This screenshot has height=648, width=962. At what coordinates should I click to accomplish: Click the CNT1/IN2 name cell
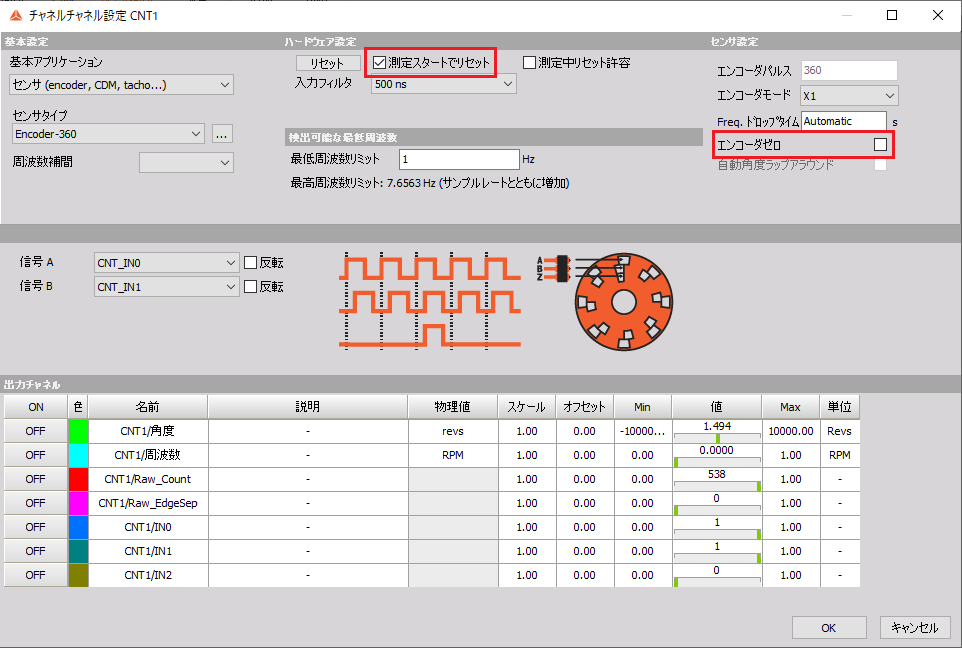tap(148, 575)
